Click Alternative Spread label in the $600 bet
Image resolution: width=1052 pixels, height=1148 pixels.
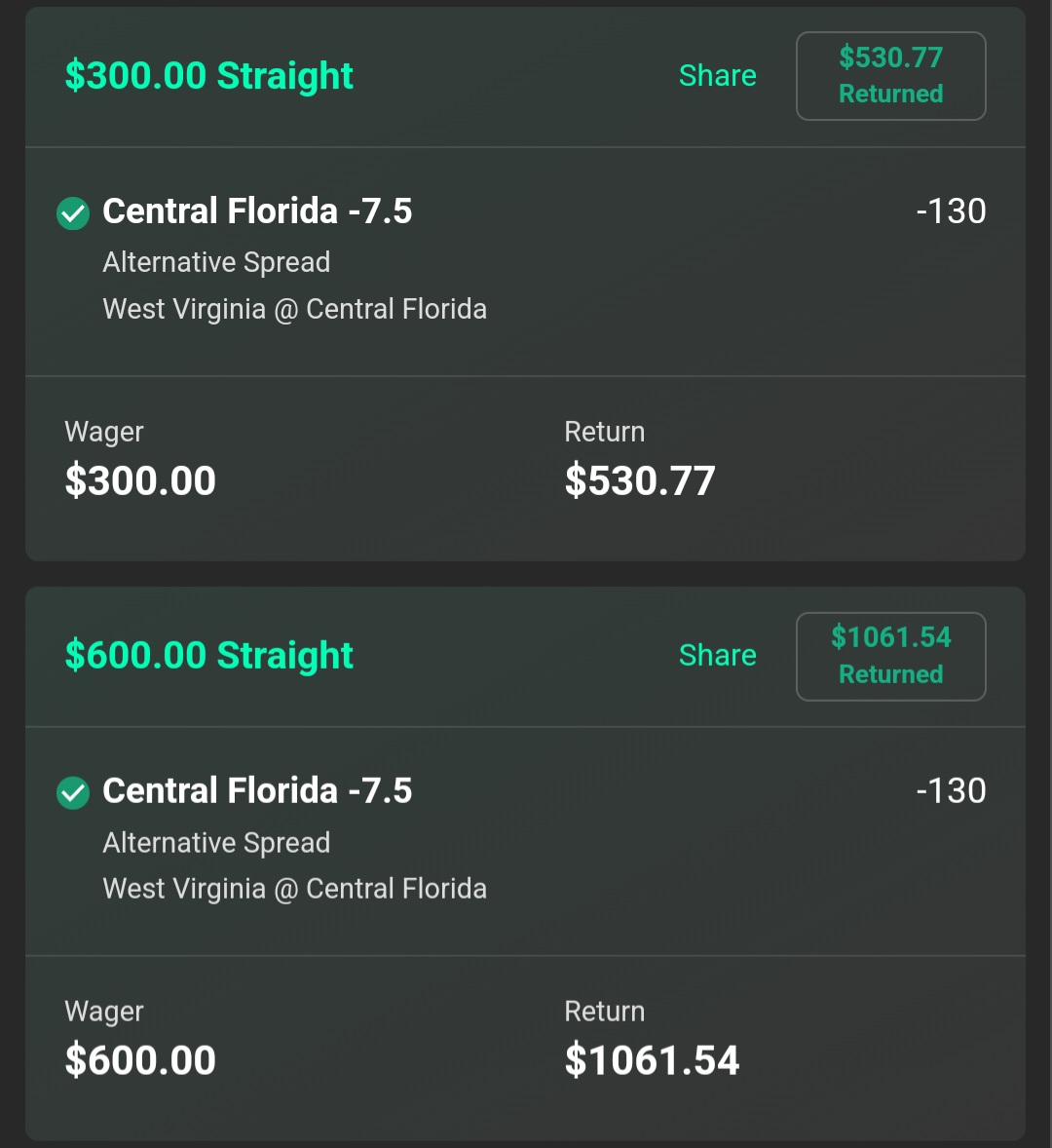tap(216, 842)
